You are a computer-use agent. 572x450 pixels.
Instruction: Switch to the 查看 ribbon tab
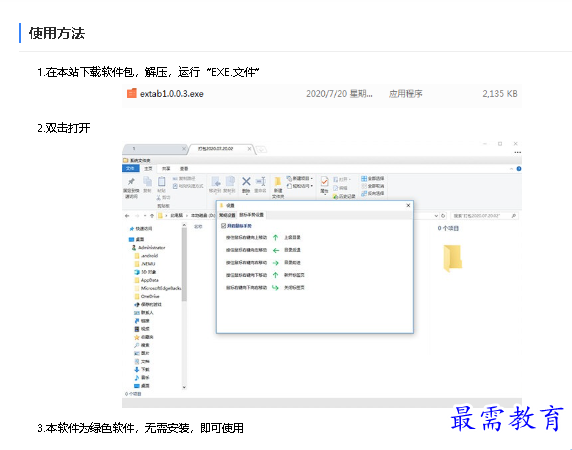(x=184, y=168)
